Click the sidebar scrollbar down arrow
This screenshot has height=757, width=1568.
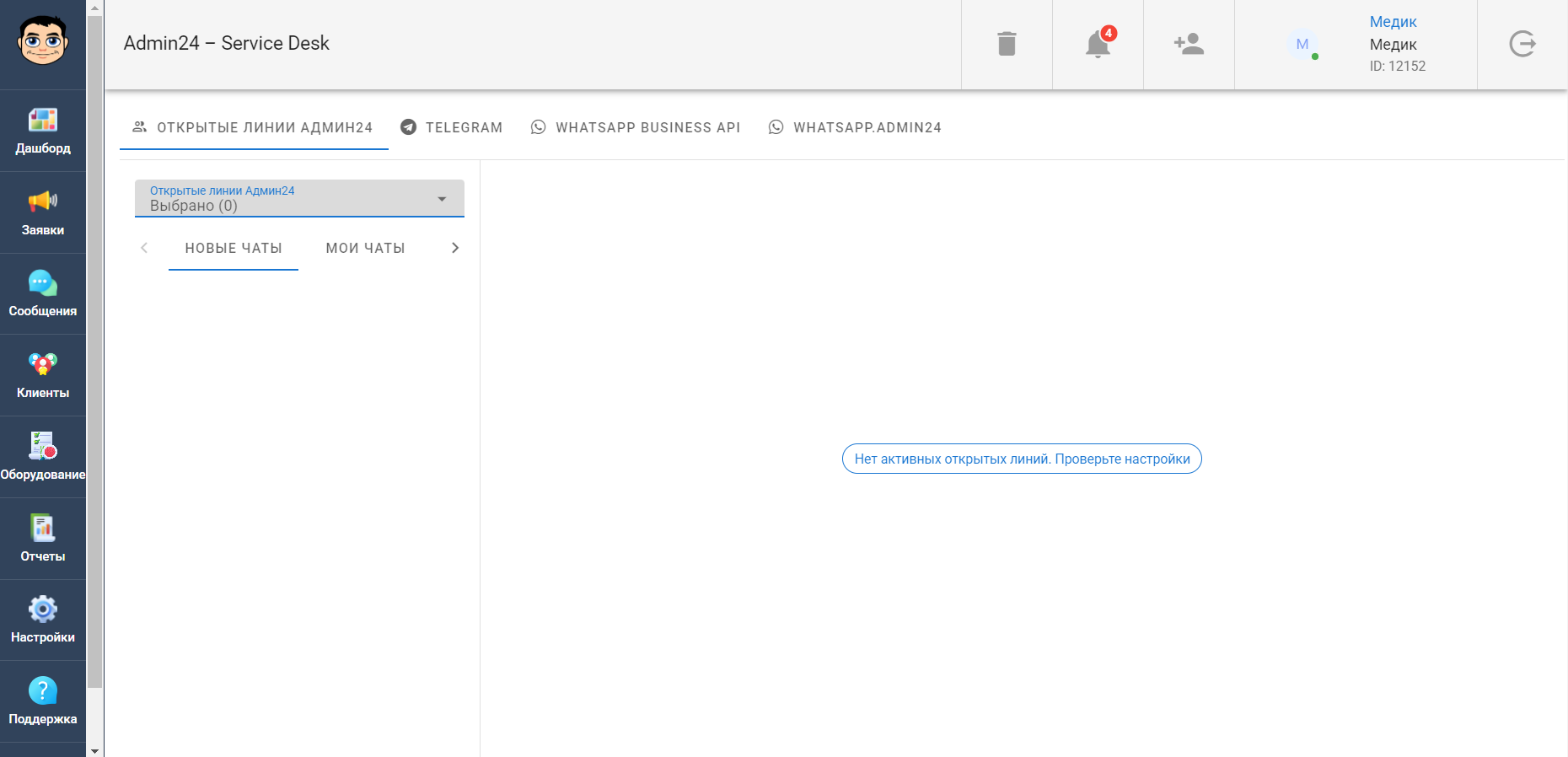95,750
